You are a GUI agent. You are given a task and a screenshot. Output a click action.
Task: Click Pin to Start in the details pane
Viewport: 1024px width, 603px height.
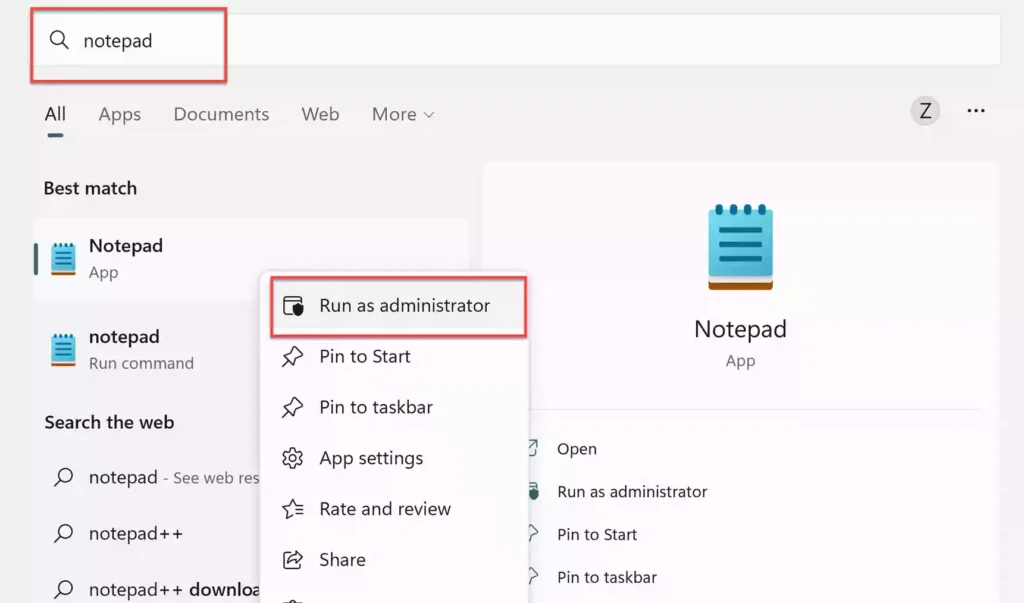pos(597,534)
